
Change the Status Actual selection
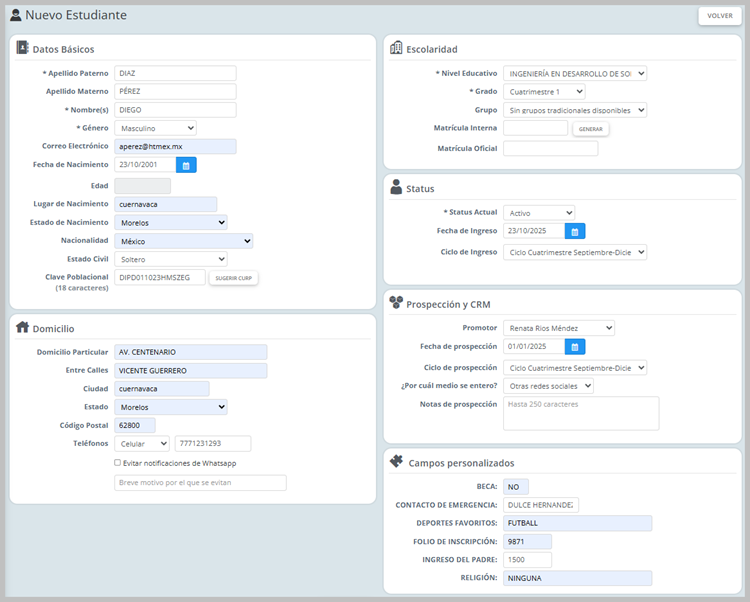click(538, 212)
